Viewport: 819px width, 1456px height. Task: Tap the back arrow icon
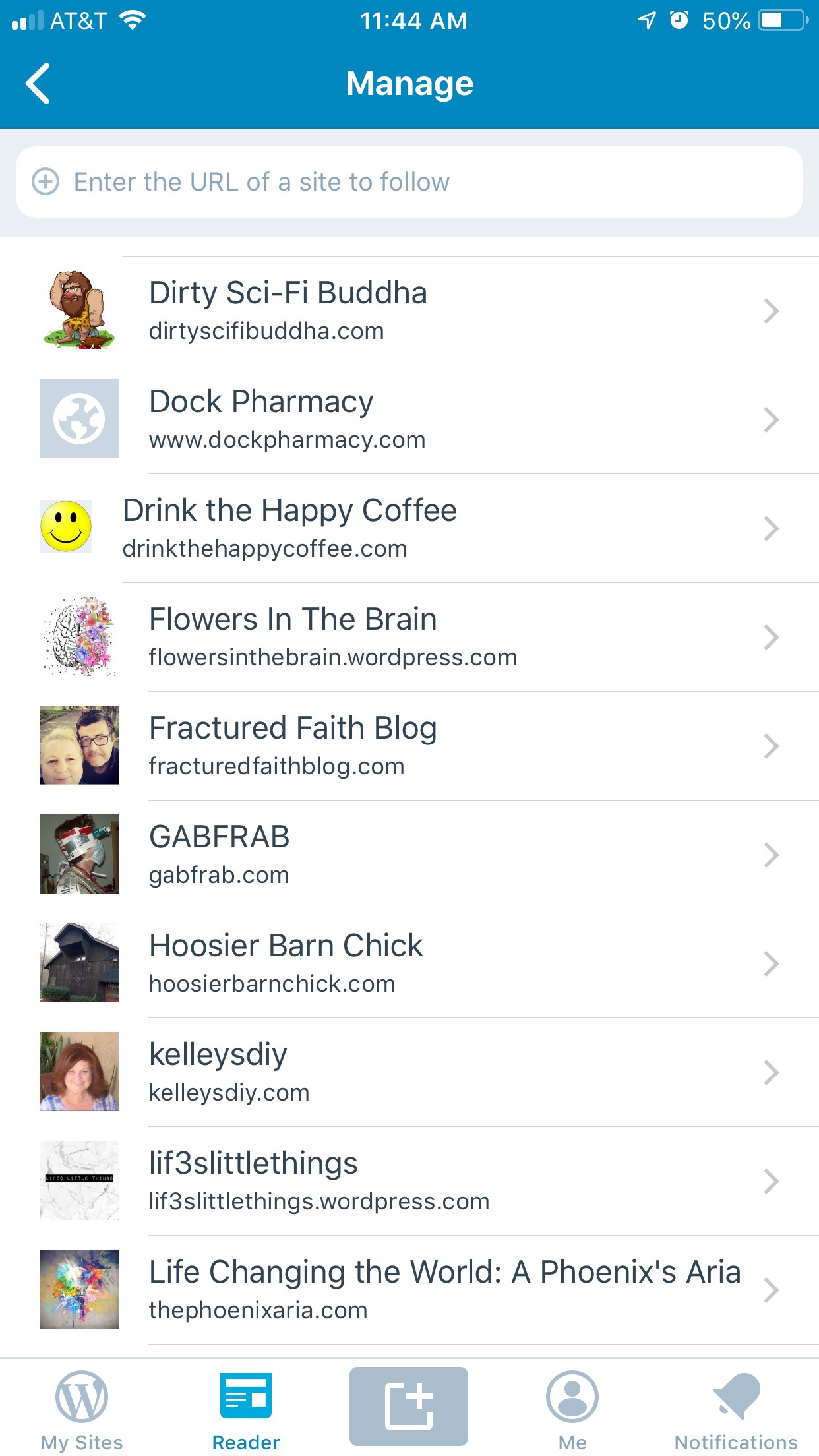point(38,84)
